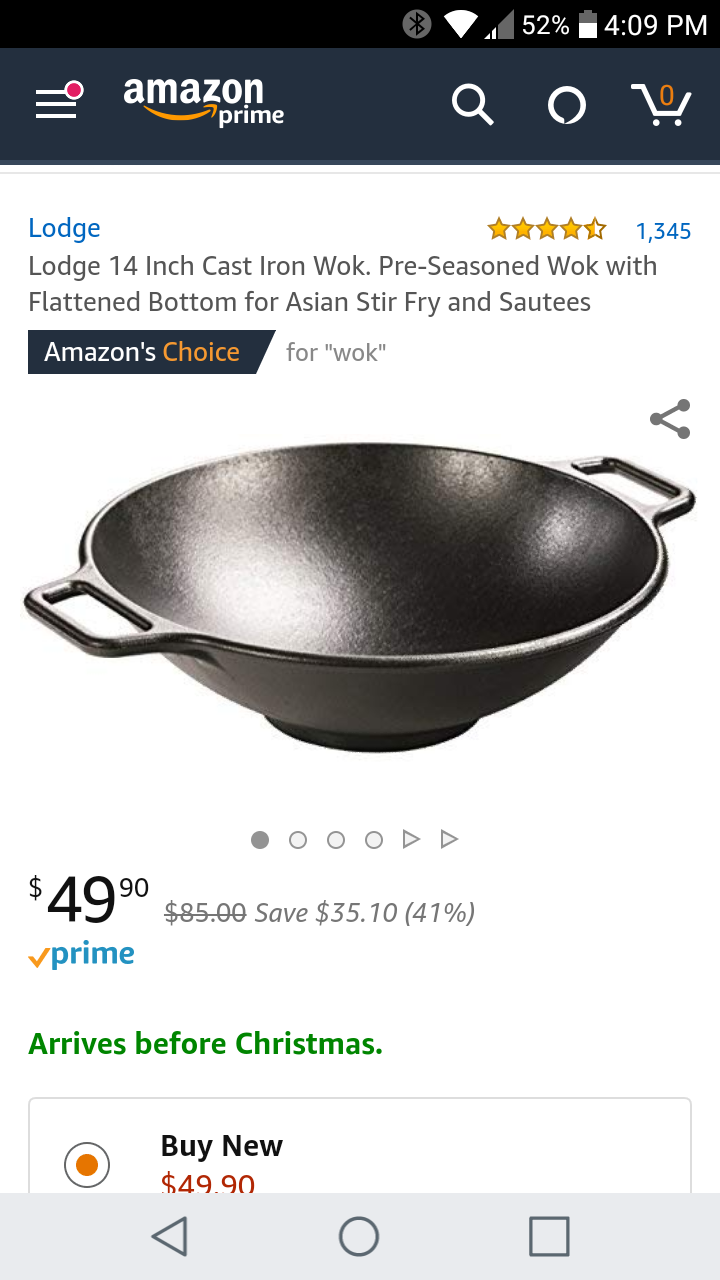Play the first product video indicator

click(411, 839)
